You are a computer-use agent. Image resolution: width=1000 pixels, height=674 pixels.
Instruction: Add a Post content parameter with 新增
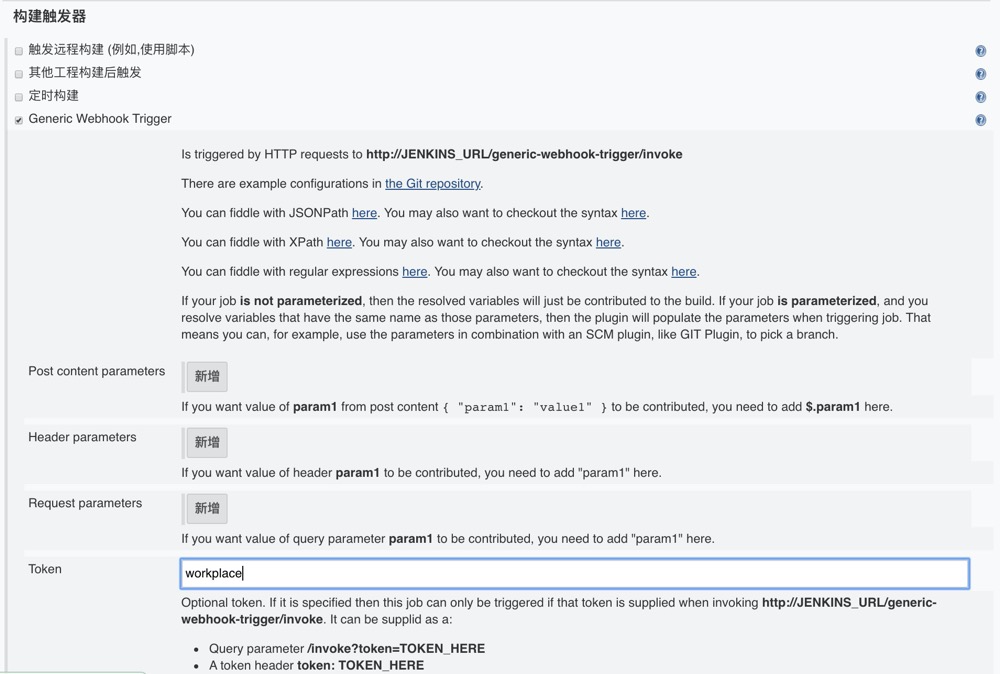tap(207, 376)
